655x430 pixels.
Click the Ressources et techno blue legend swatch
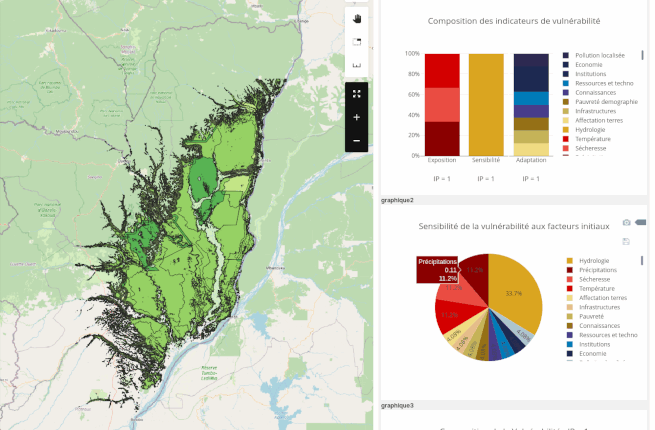point(566,83)
